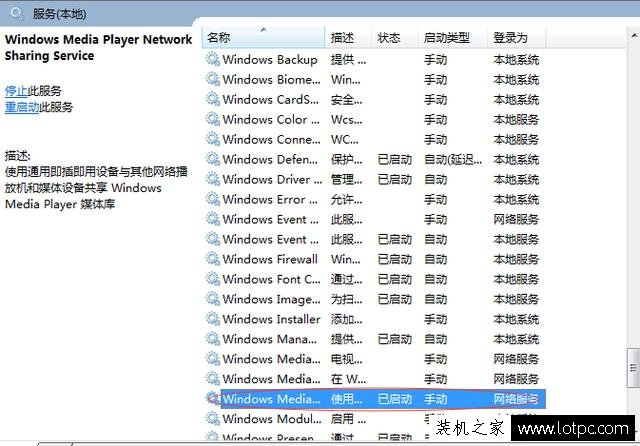
Task: Click the Windows Modul... service gear icon
Action: click(x=213, y=419)
